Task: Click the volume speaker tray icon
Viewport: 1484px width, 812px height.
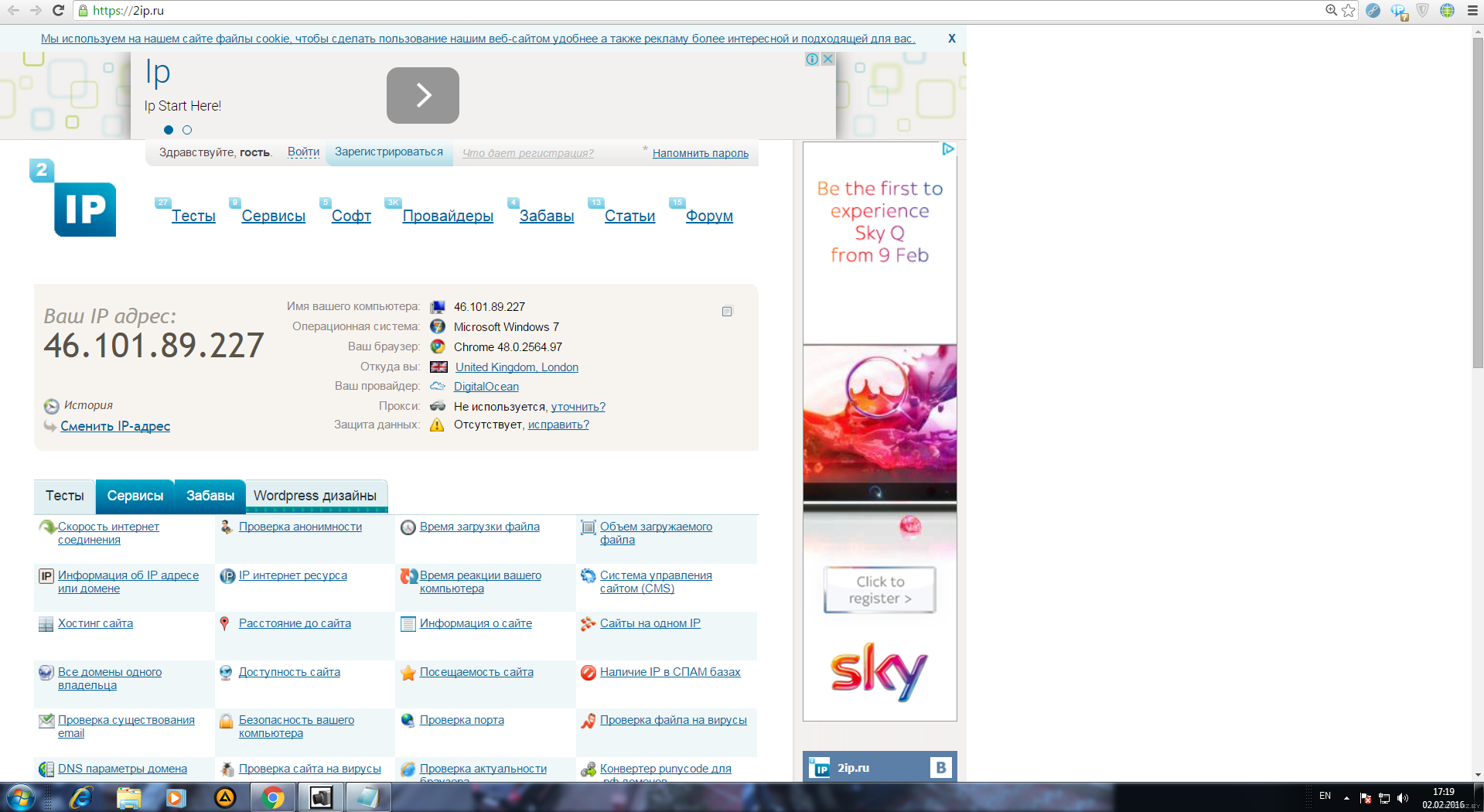Action: (x=1403, y=798)
